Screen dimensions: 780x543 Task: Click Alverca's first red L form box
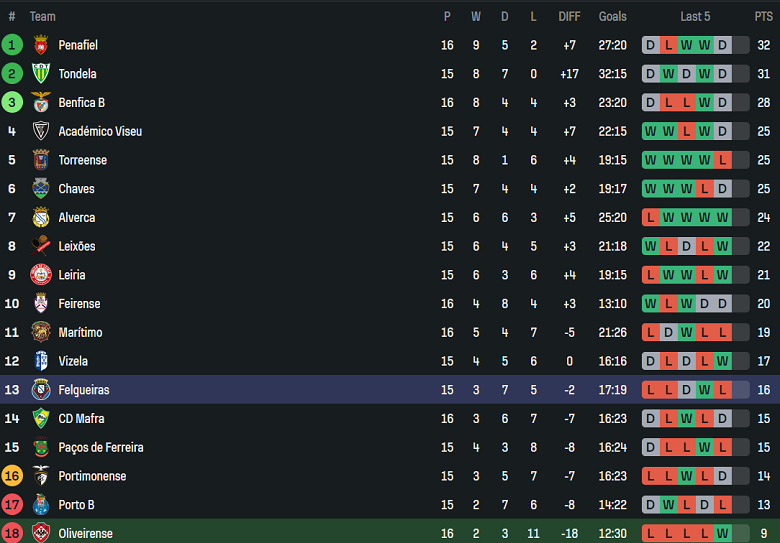651,218
